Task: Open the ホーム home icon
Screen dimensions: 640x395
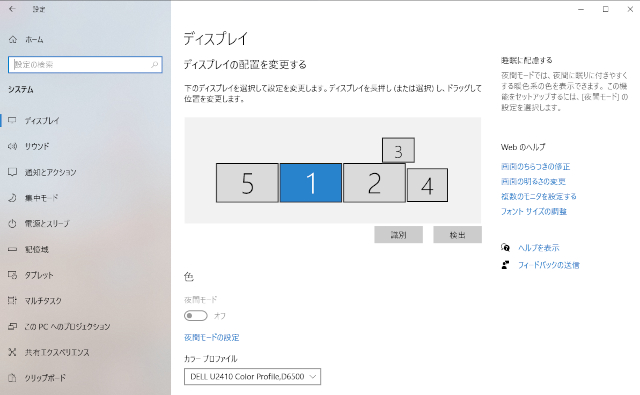Action: pos(13,40)
